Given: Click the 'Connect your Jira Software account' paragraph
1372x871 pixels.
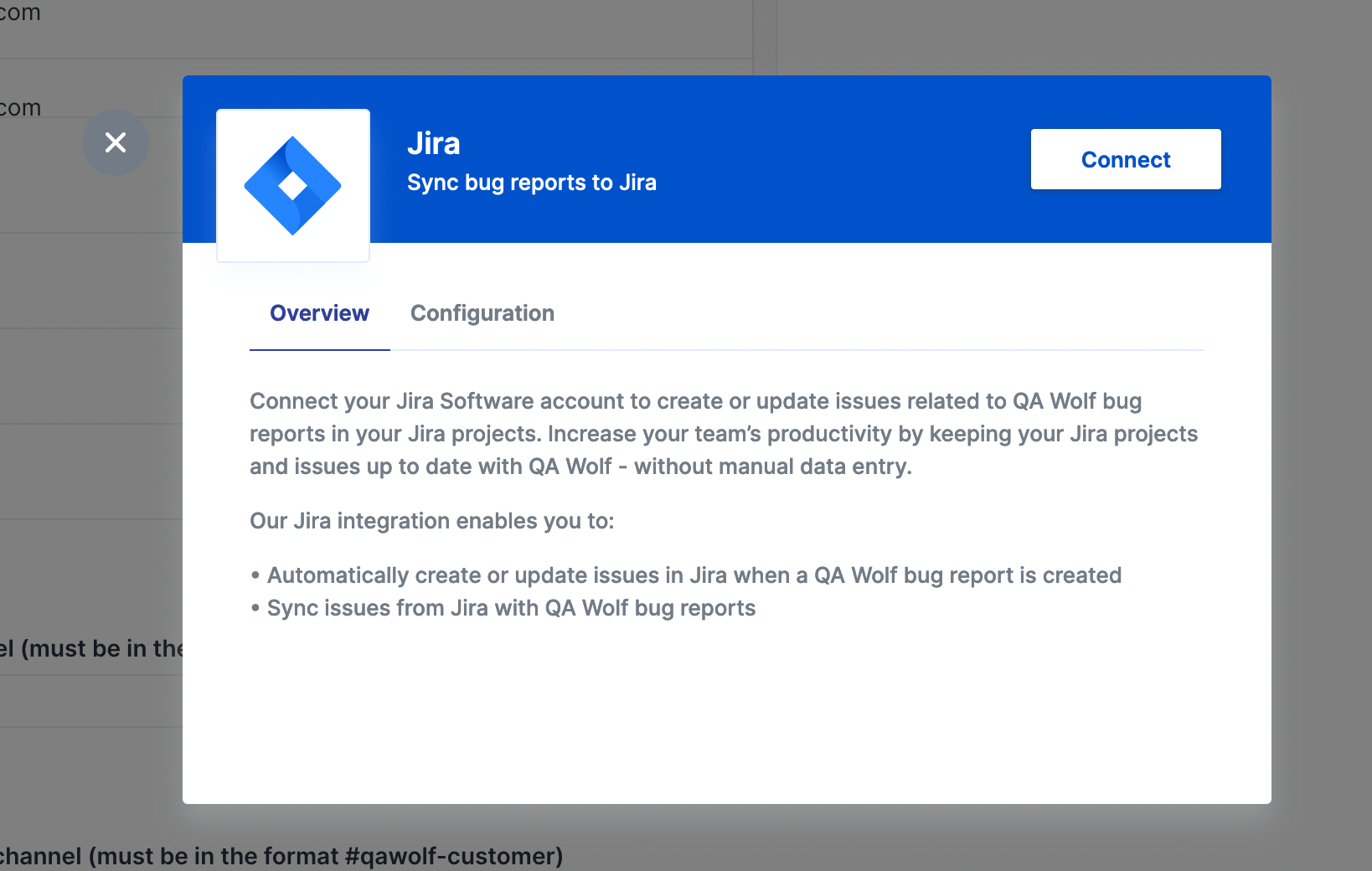Looking at the screenshot, I should click(x=724, y=434).
